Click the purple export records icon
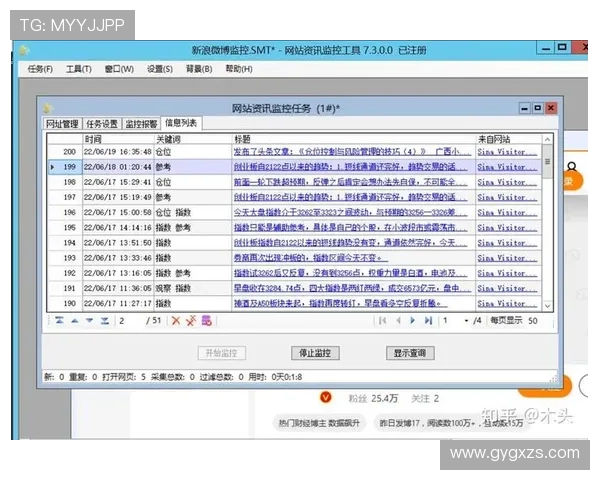This screenshot has width=600, height=480. coord(207,321)
